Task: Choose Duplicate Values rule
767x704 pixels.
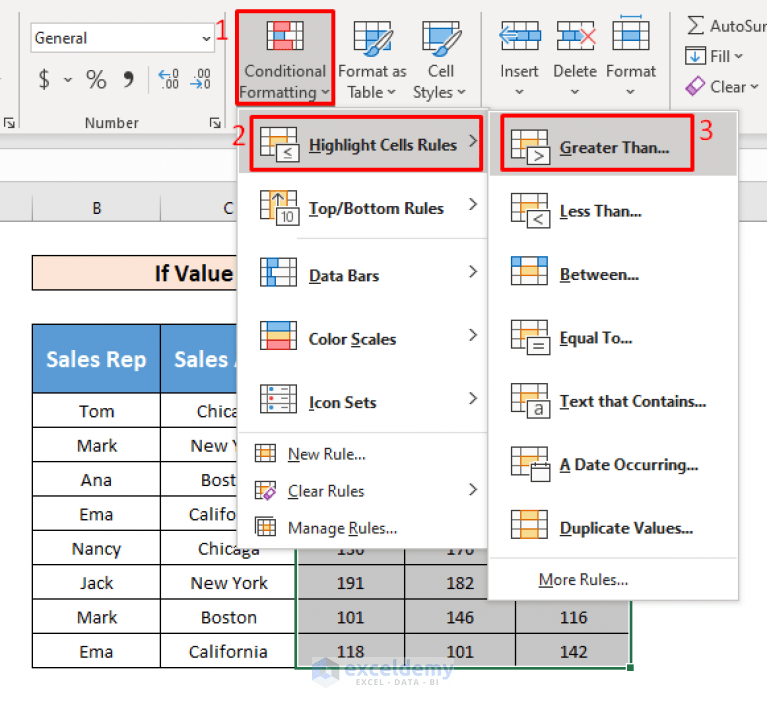Action: [613, 527]
